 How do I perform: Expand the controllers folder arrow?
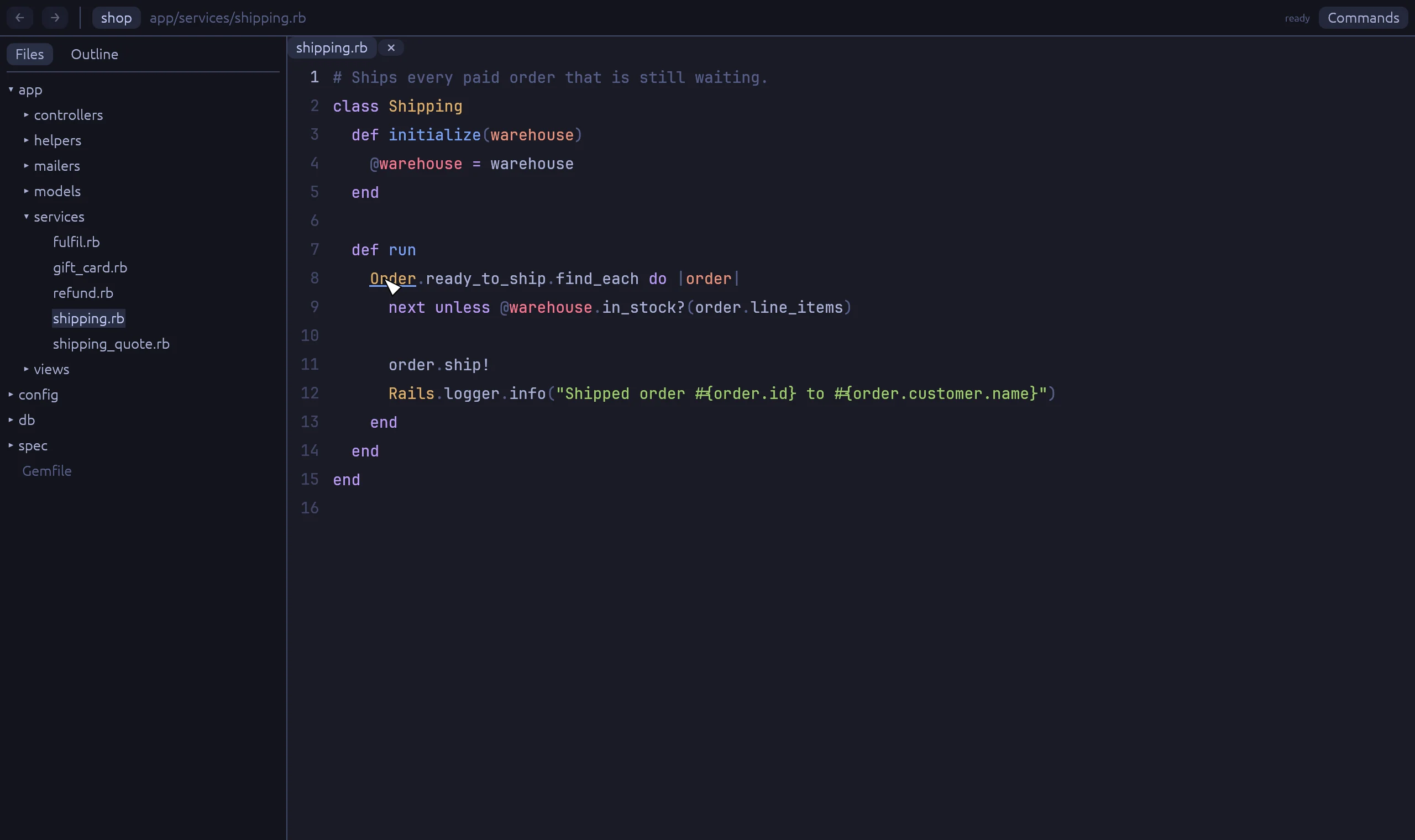tap(26, 114)
